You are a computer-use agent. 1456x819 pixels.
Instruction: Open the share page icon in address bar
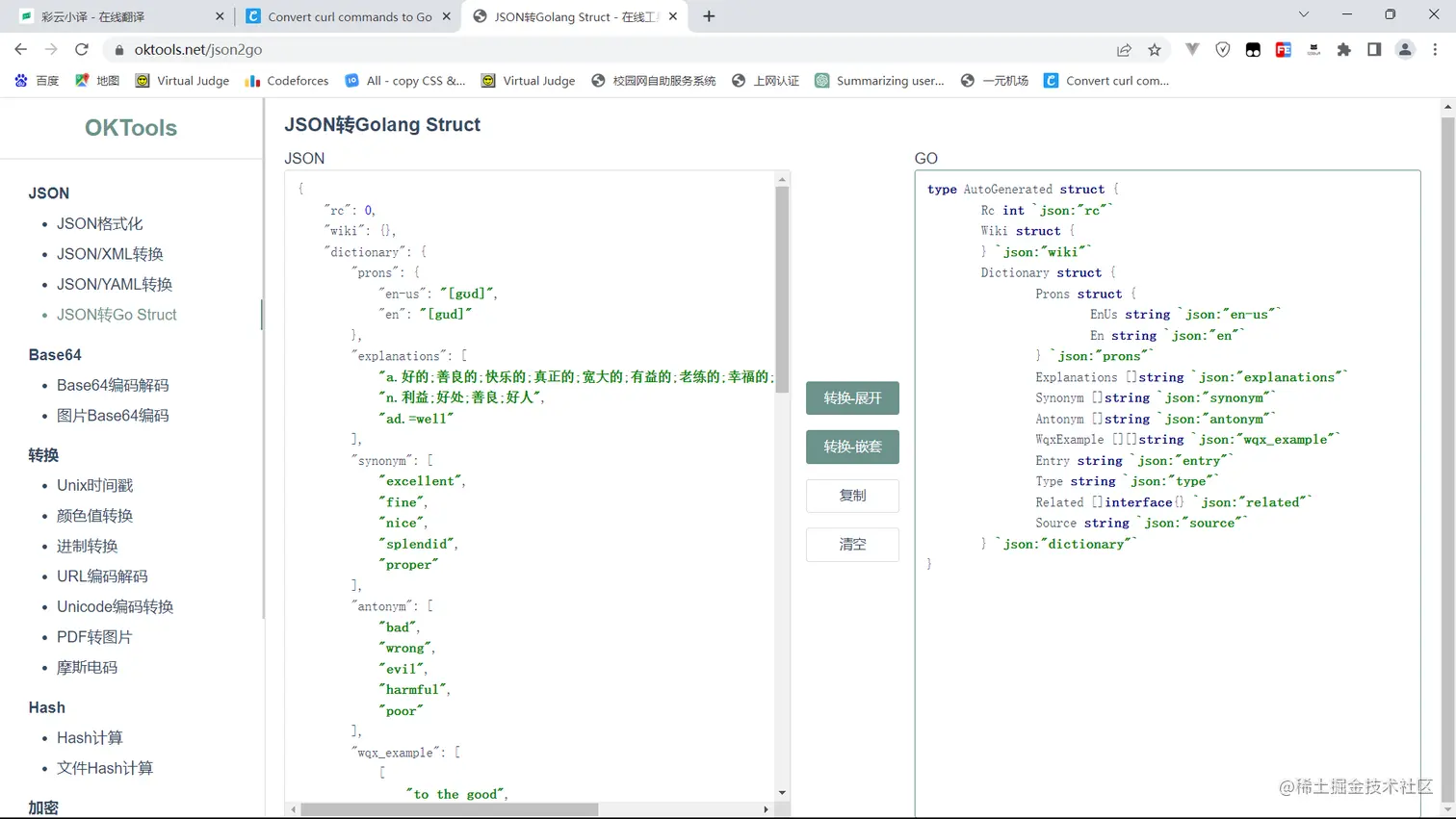click(1124, 49)
